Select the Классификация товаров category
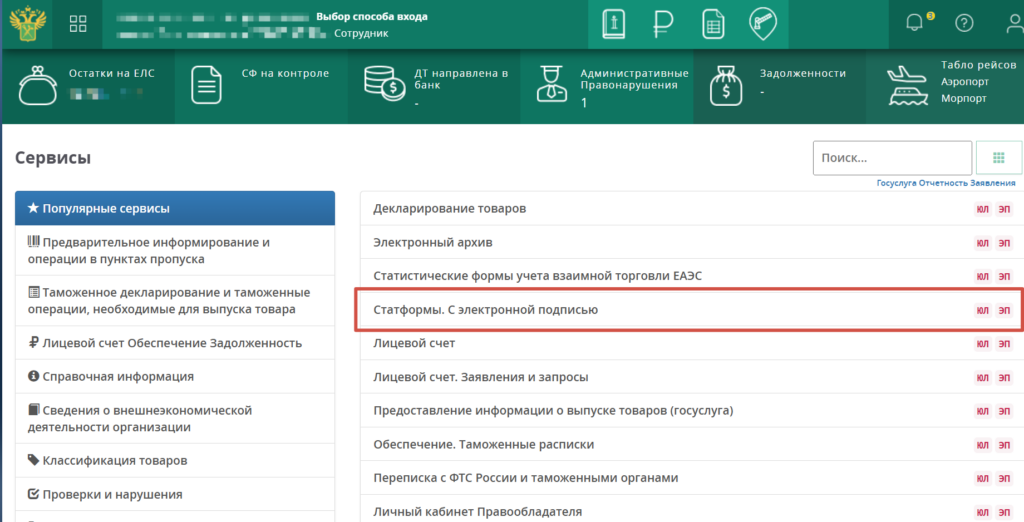This screenshot has width=1024, height=522. coord(175,461)
